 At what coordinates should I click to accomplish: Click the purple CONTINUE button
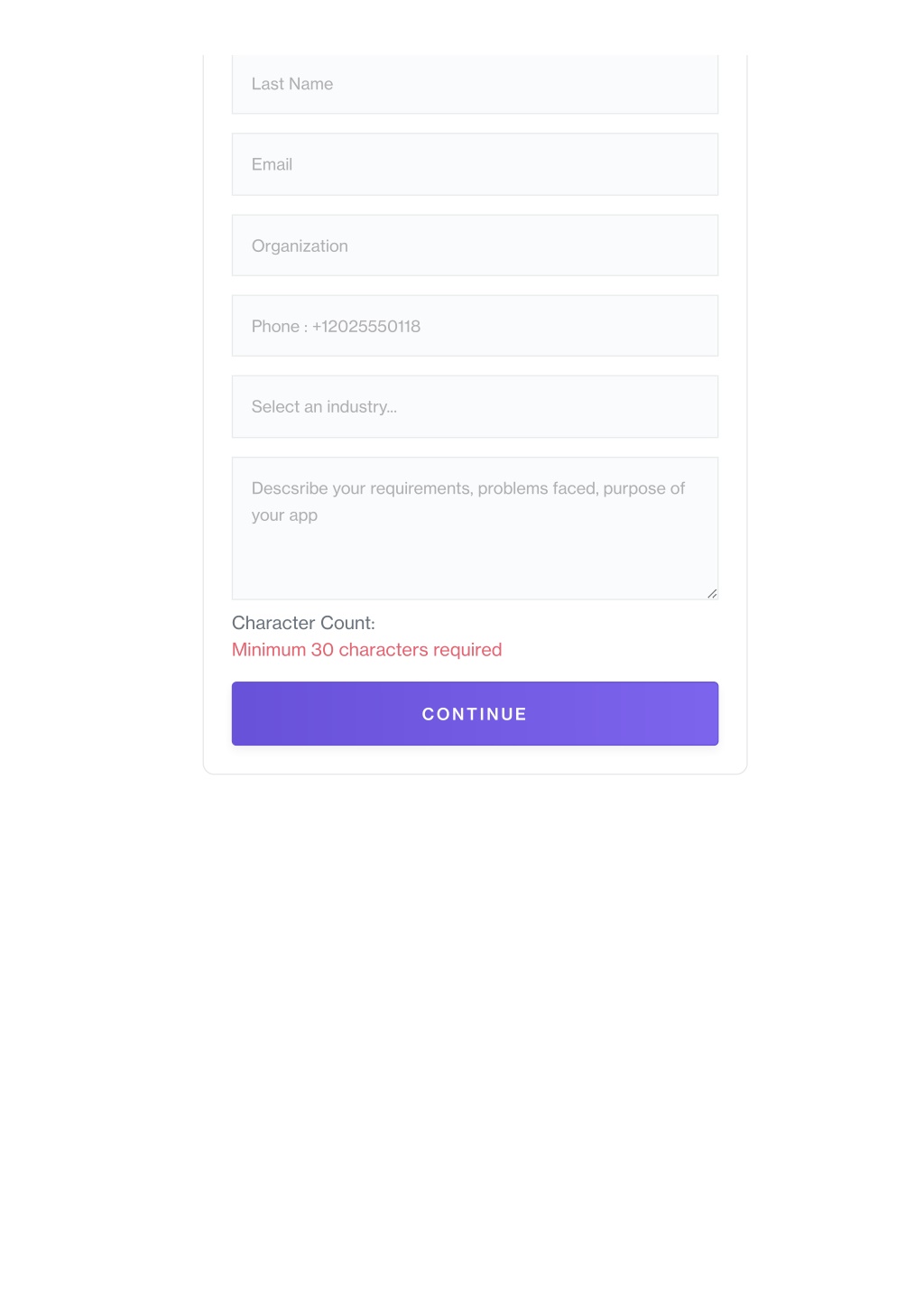pyautogui.click(x=475, y=714)
